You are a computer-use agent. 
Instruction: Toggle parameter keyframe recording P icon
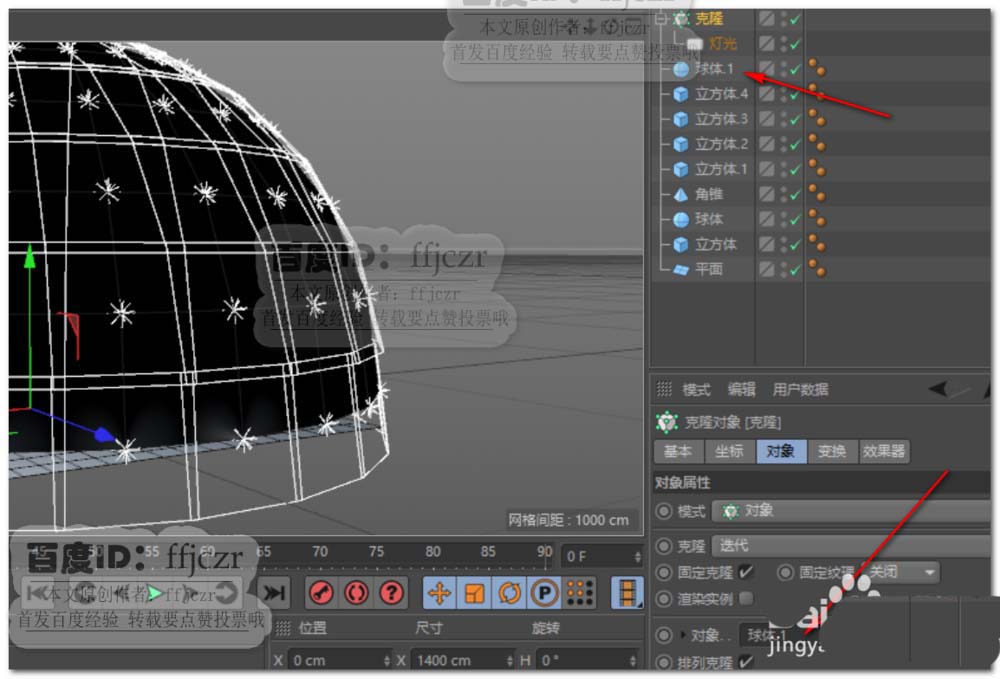point(543,593)
